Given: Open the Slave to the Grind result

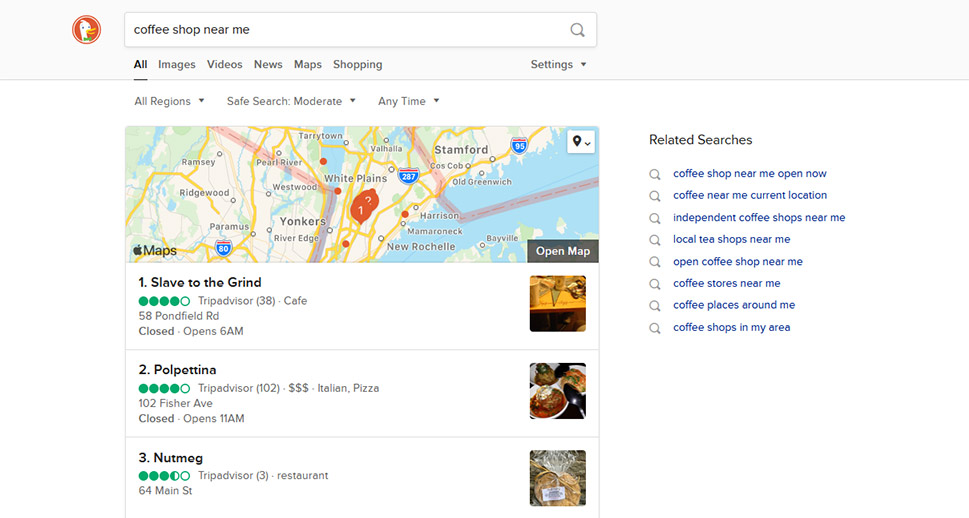Looking at the screenshot, I should (200, 282).
